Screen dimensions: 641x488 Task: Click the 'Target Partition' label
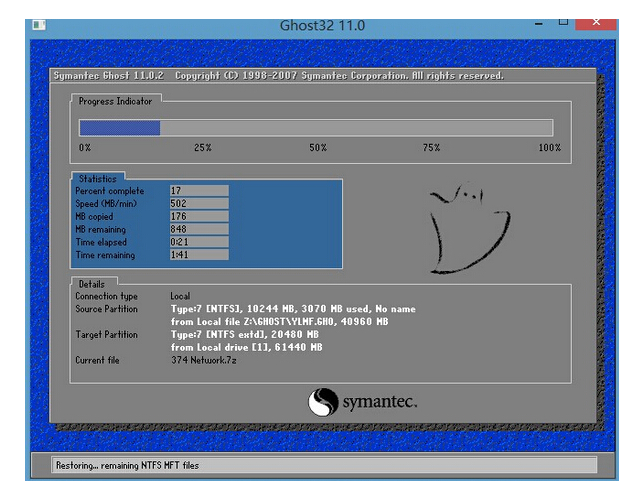(x=106, y=335)
